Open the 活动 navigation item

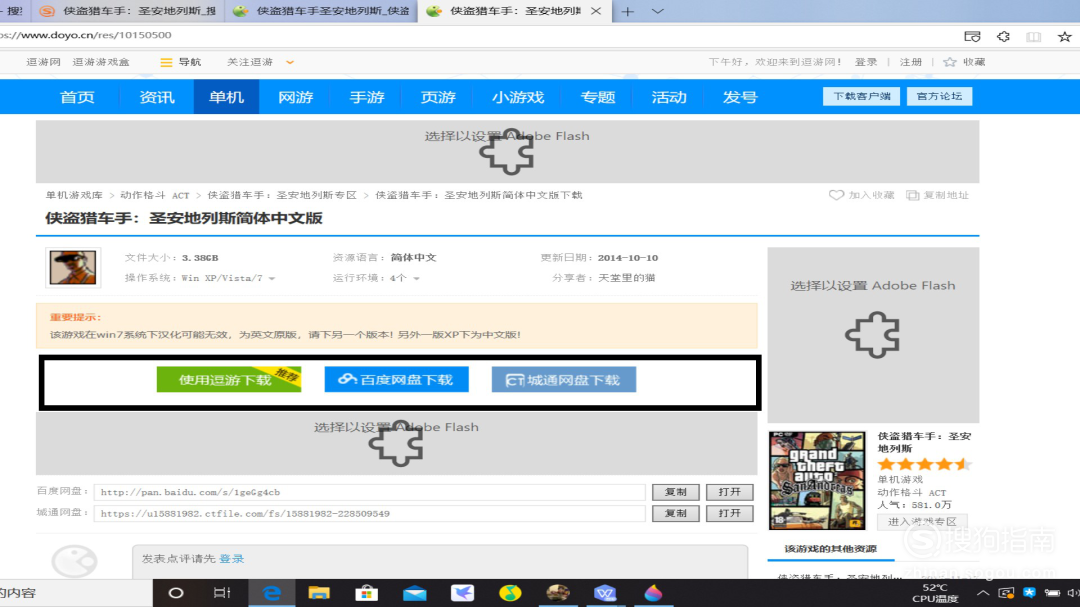(669, 97)
